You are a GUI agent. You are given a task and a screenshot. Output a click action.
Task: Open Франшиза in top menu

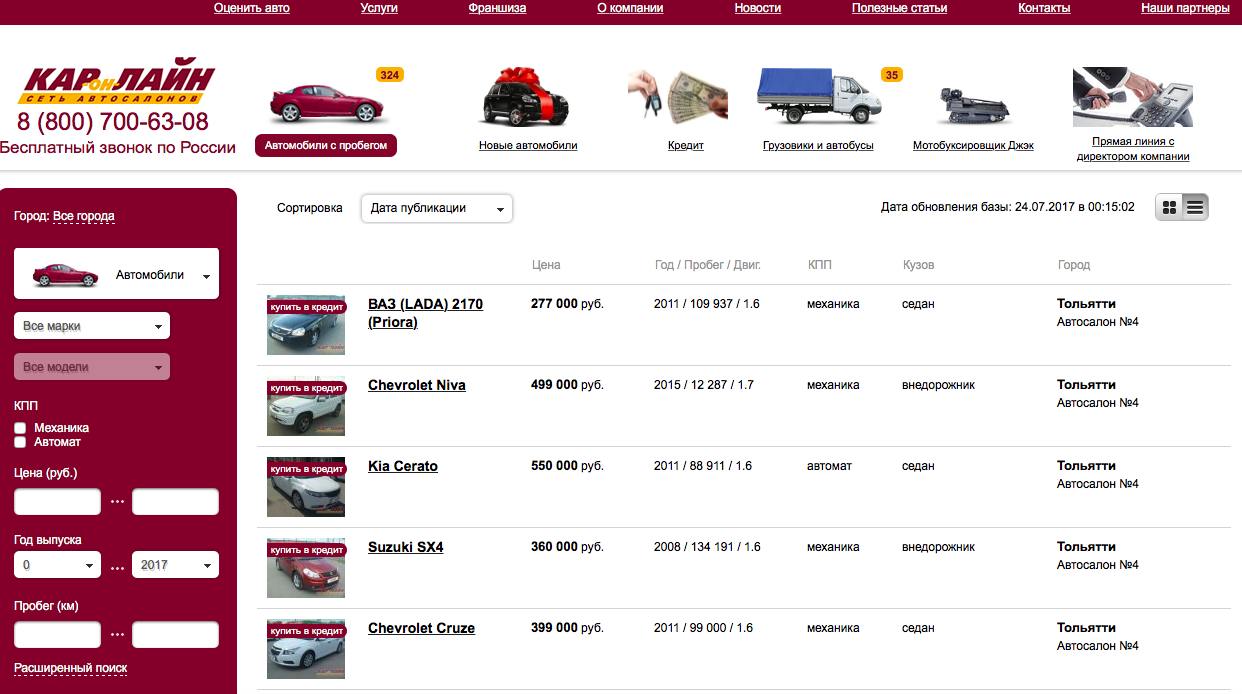pos(497,8)
